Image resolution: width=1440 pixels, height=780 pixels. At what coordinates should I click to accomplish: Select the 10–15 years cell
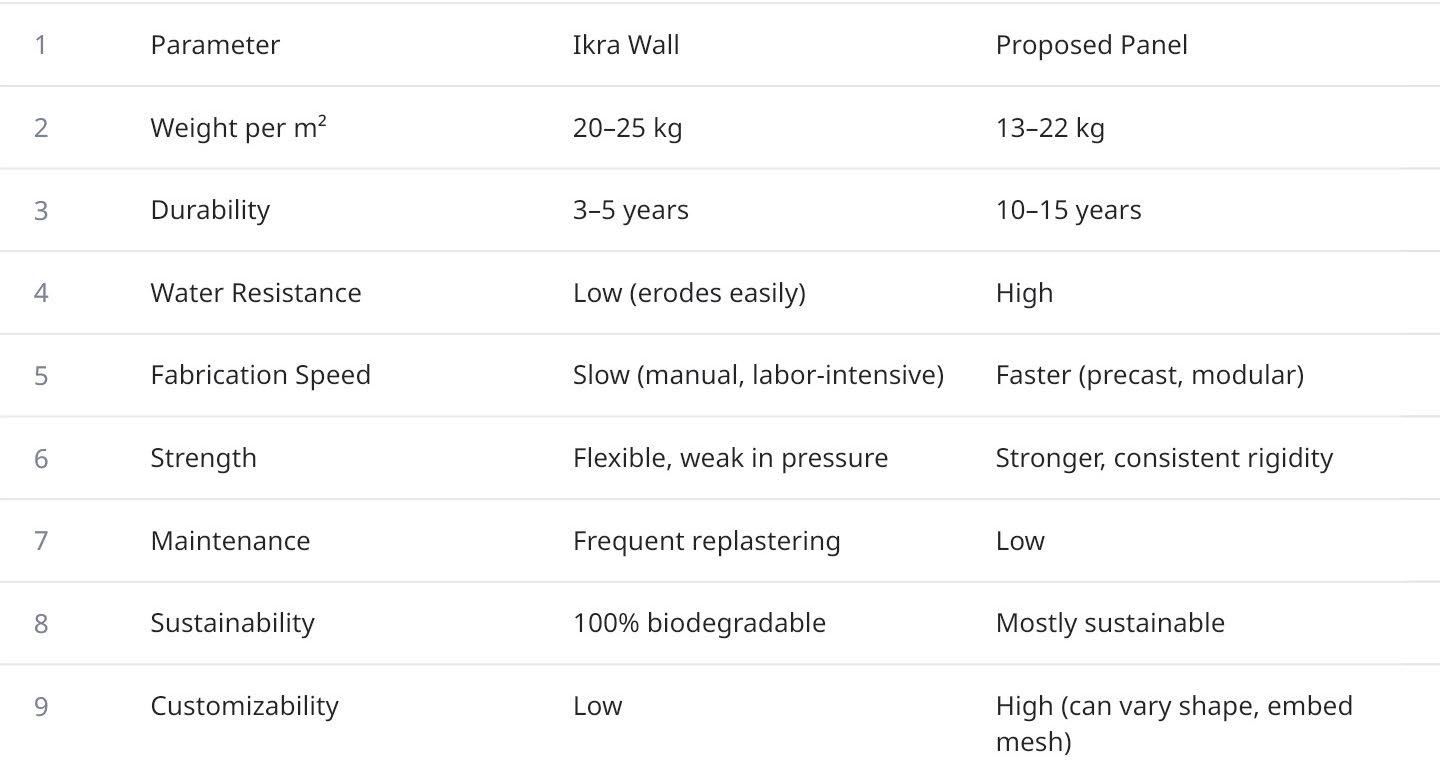1068,210
